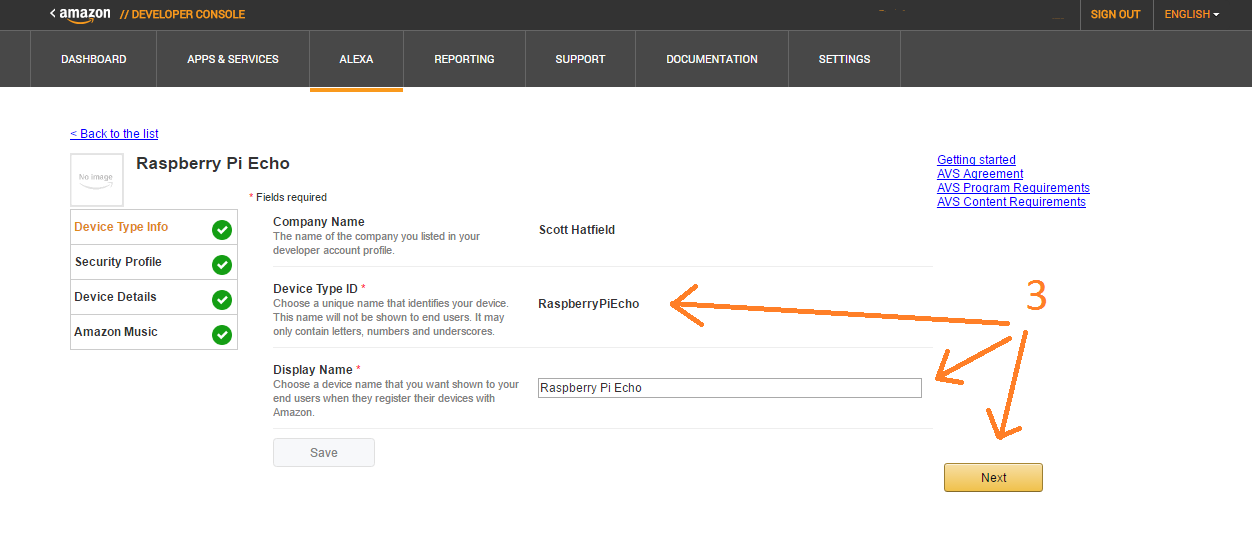Viewport: 1252px width, 534px height.
Task: Click the Raspberry Pi Echo page heading
Action: coord(213,163)
